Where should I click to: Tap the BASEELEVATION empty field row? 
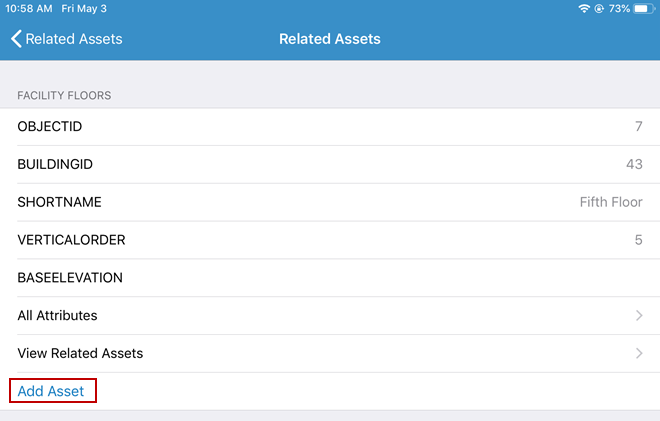tap(300, 278)
